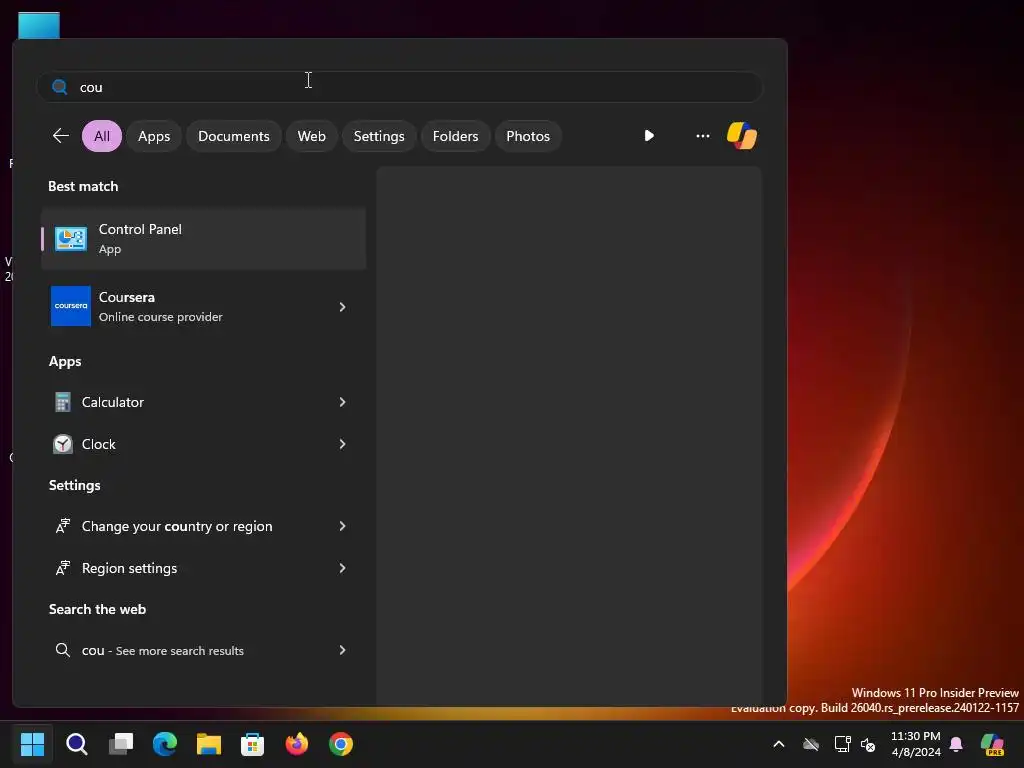Click the web search magnifier for cou
The height and width of the screenshot is (768, 1024).
point(63,650)
